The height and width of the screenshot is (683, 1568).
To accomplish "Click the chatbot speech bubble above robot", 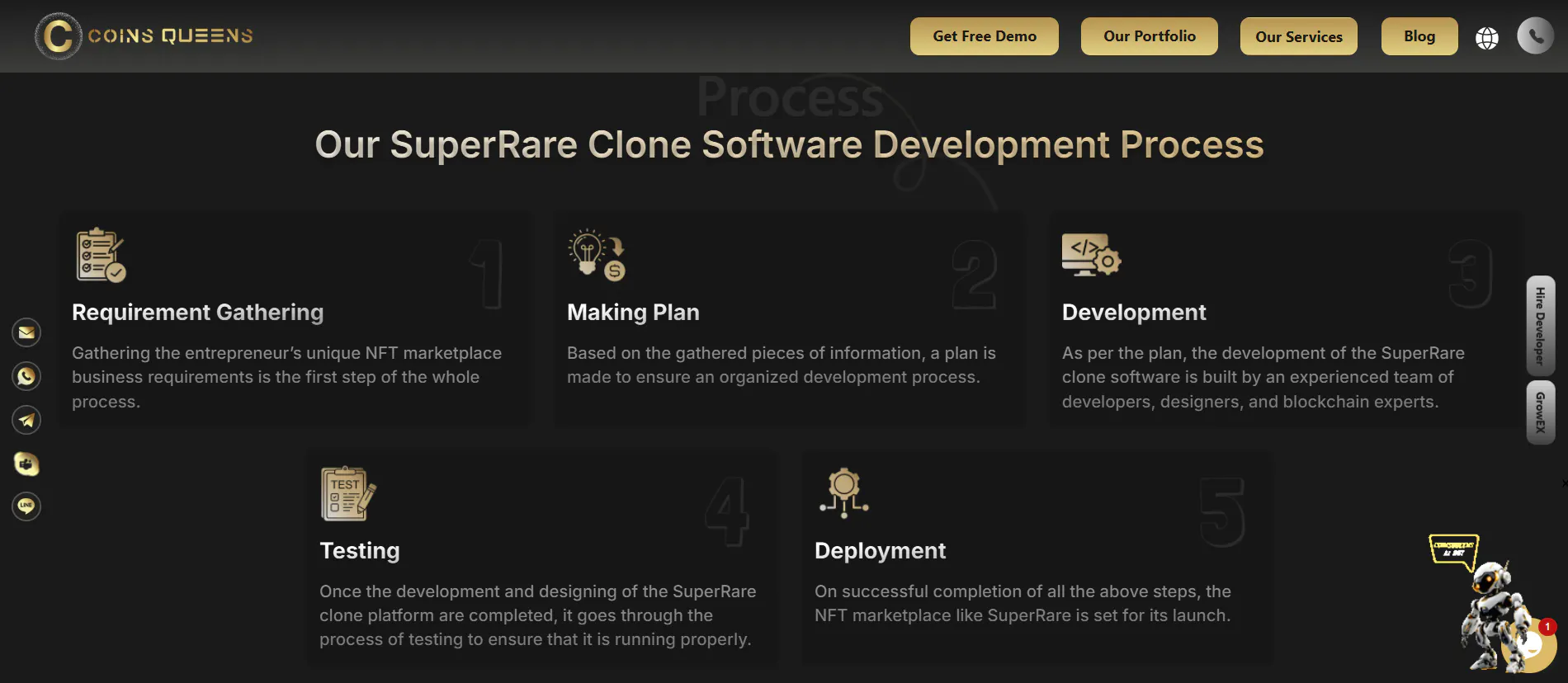I will 1453,550.
